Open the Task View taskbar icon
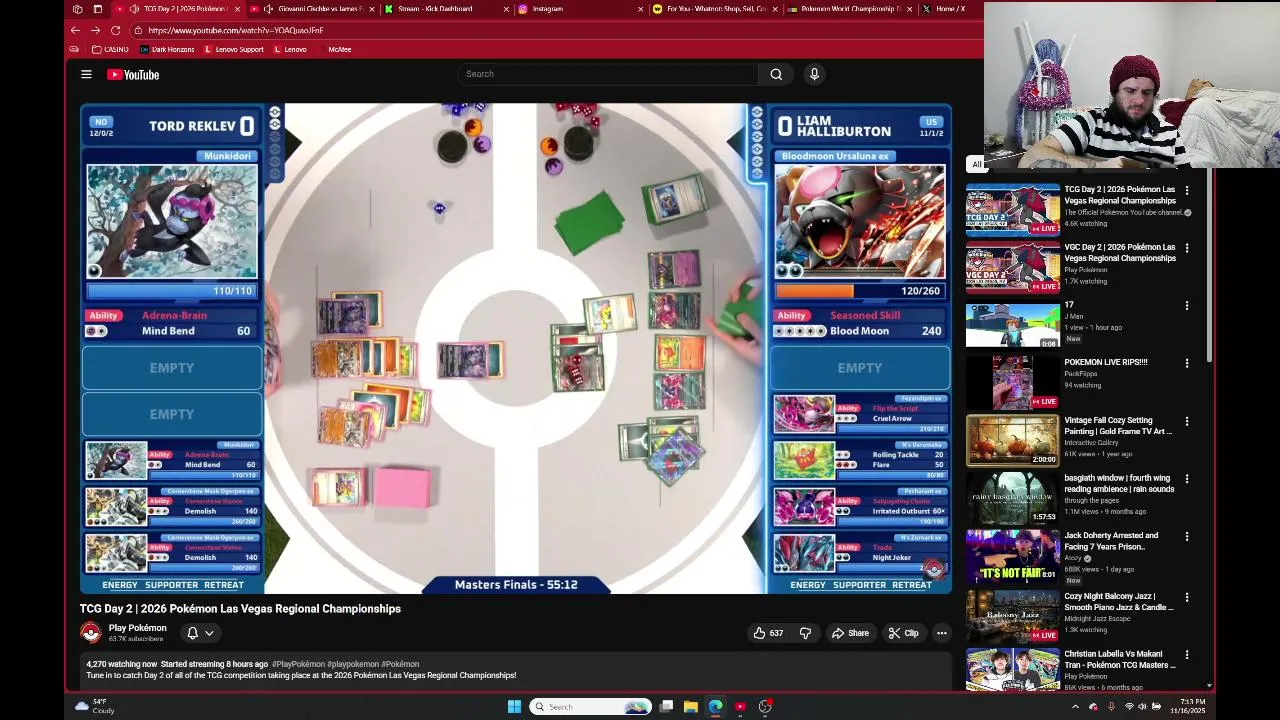 [666, 707]
